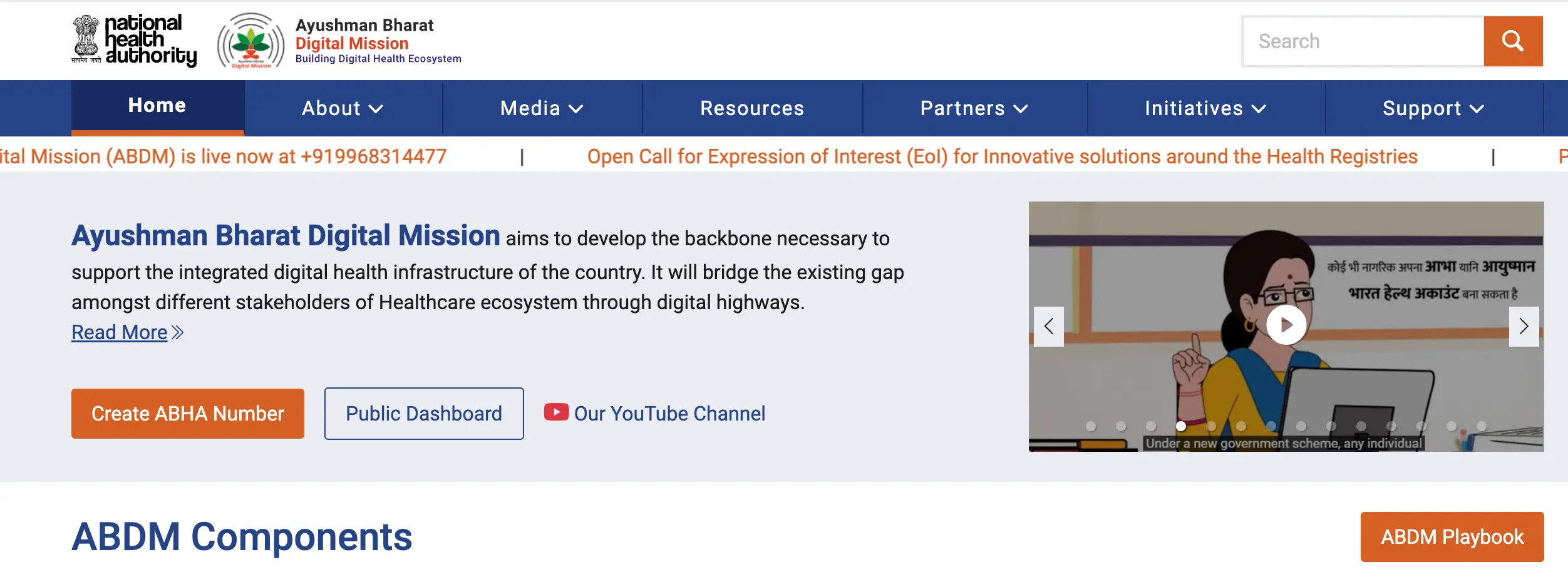Select the last carousel indicator dot

[1482, 426]
